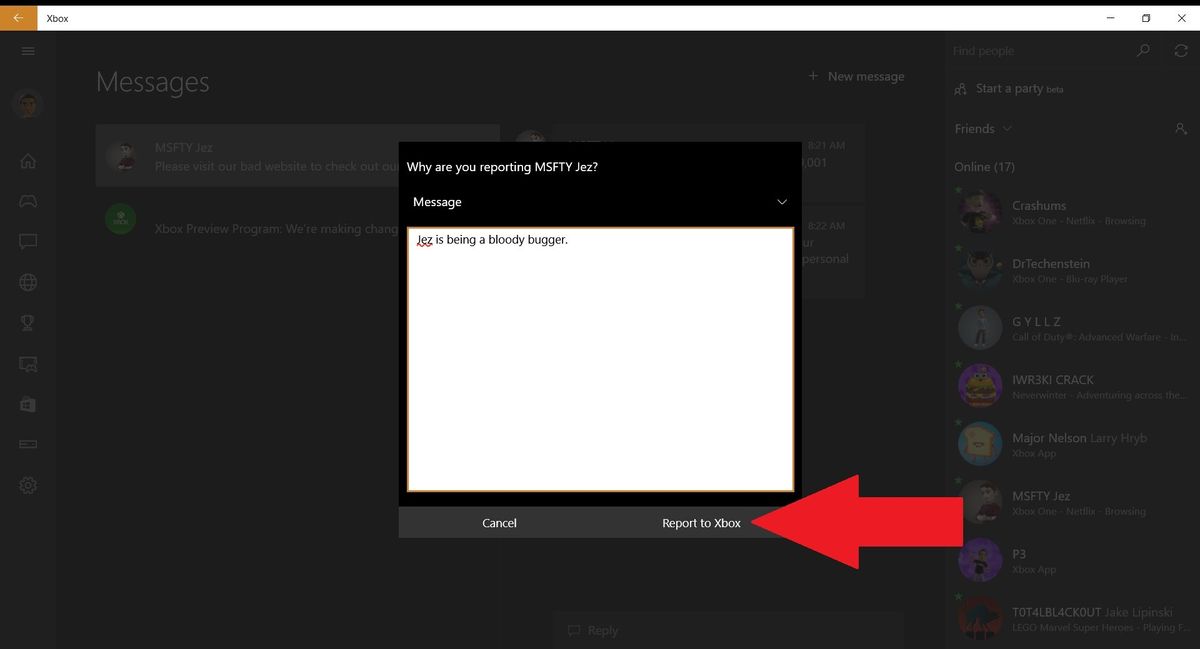Open Messages via the speech bubble icon
The height and width of the screenshot is (649, 1200).
27,240
